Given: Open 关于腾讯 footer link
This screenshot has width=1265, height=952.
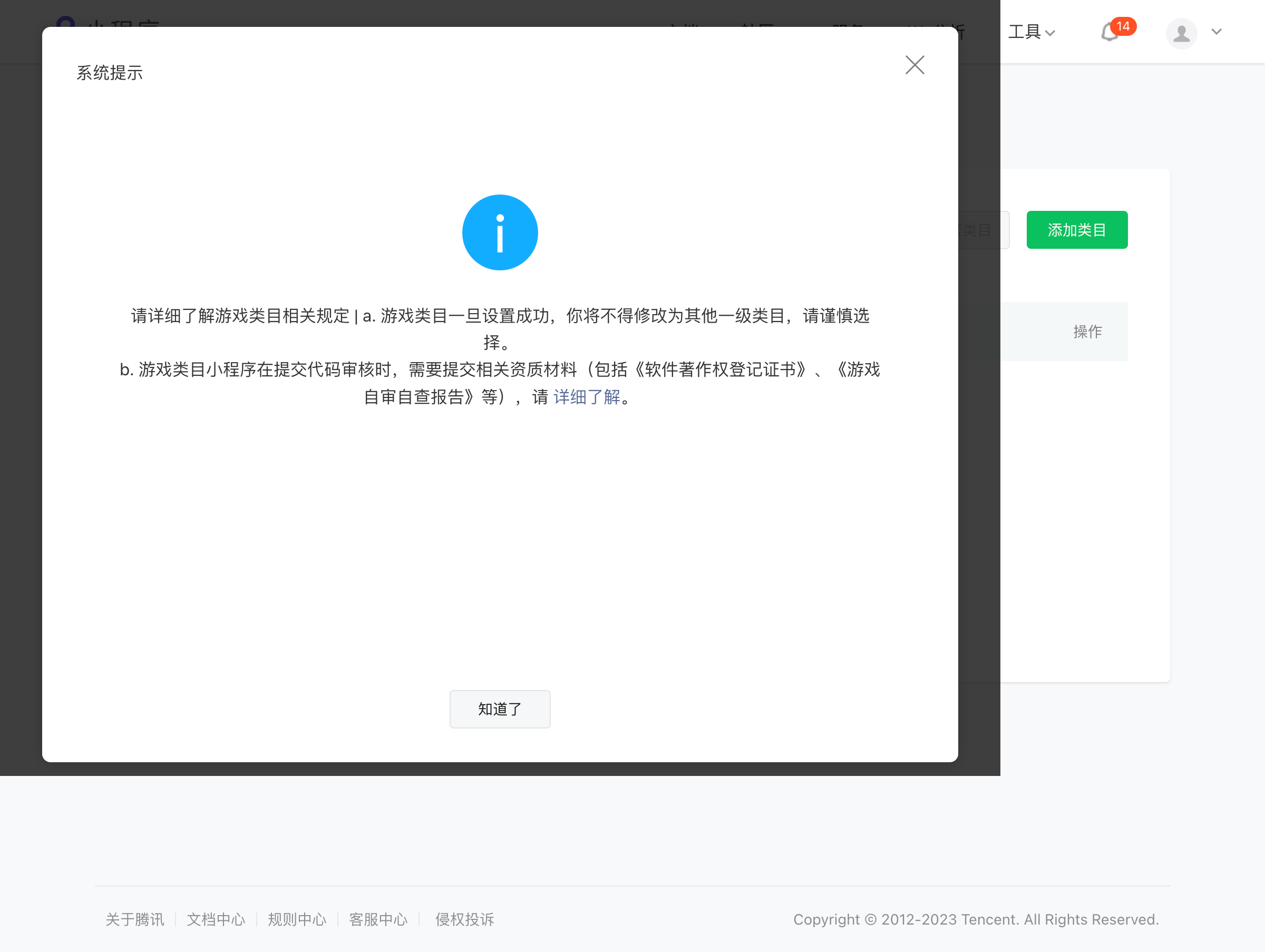Looking at the screenshot, I should point(134,919).
